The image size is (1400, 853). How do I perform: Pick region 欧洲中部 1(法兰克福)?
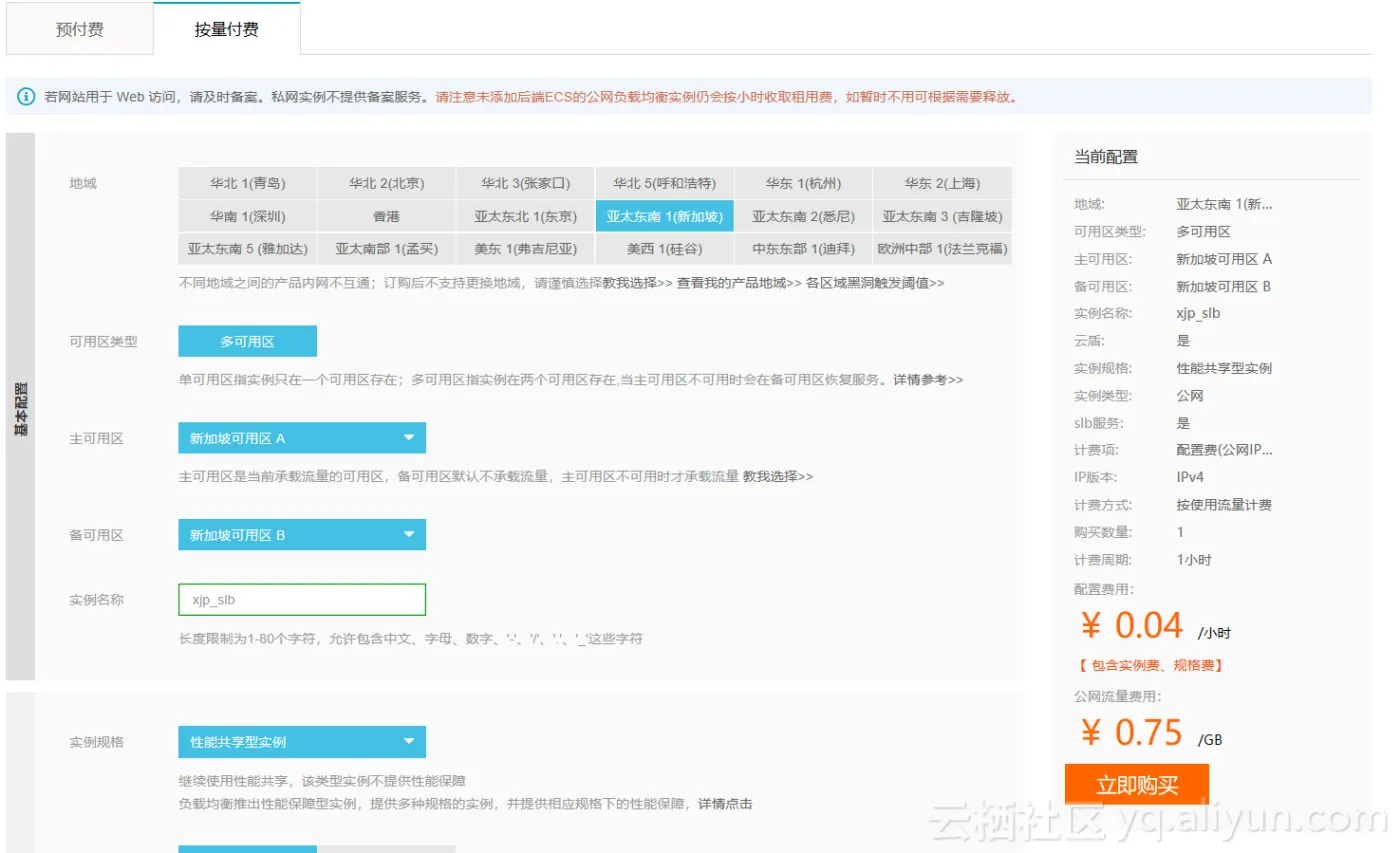click(x=943, y=249)
